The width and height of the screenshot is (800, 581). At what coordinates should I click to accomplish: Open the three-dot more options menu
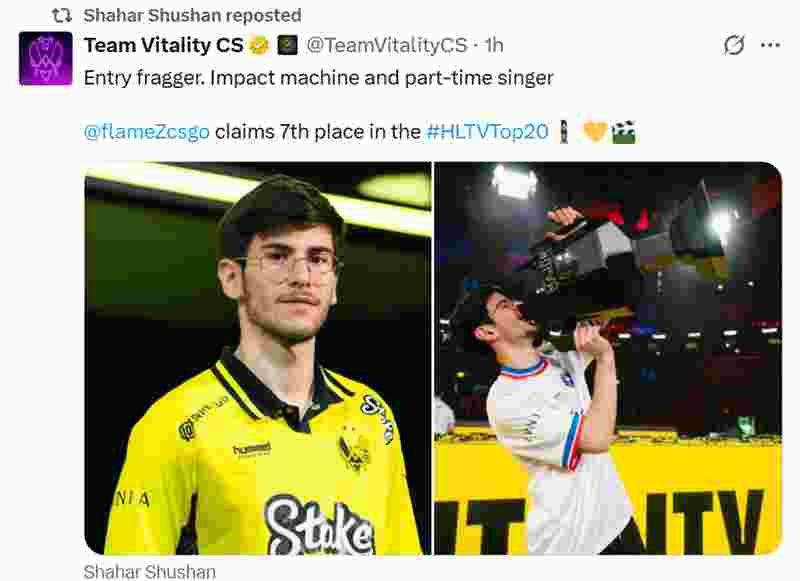(x=770, y=45)
